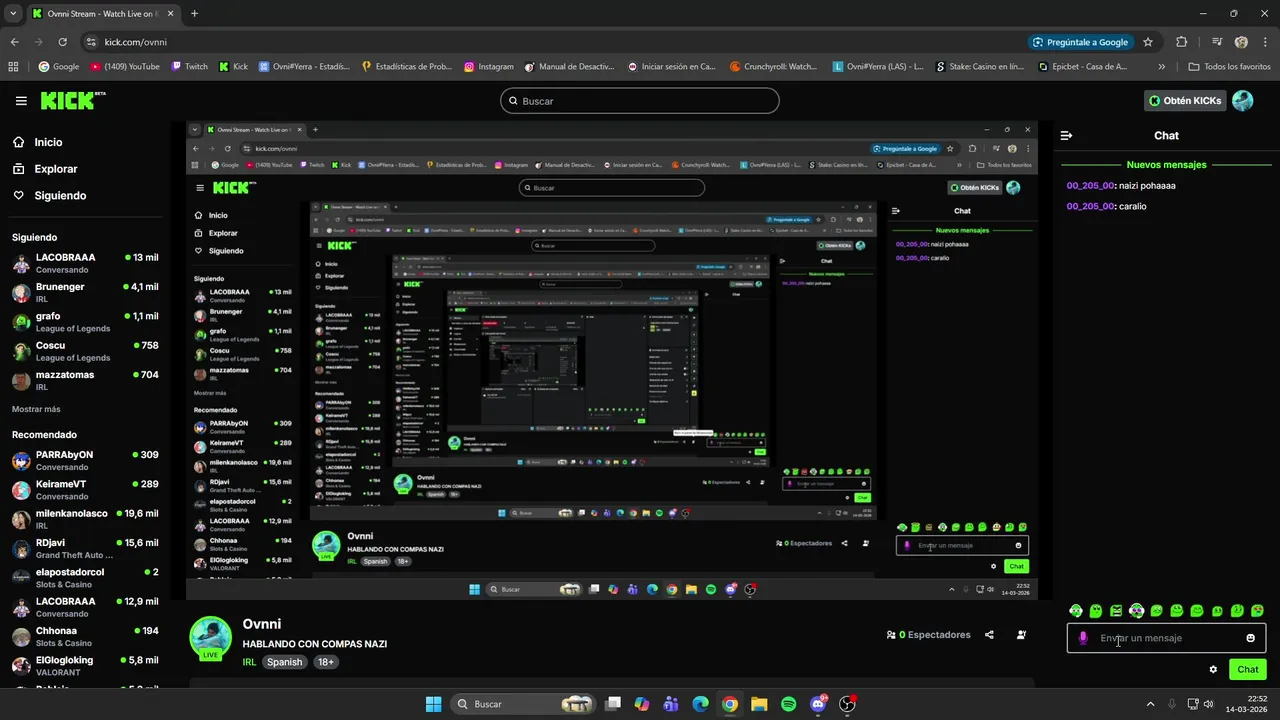Screen dimensions: 1280x720
Task: Open Coscu channel in sidebar
Action: [85, 351]
